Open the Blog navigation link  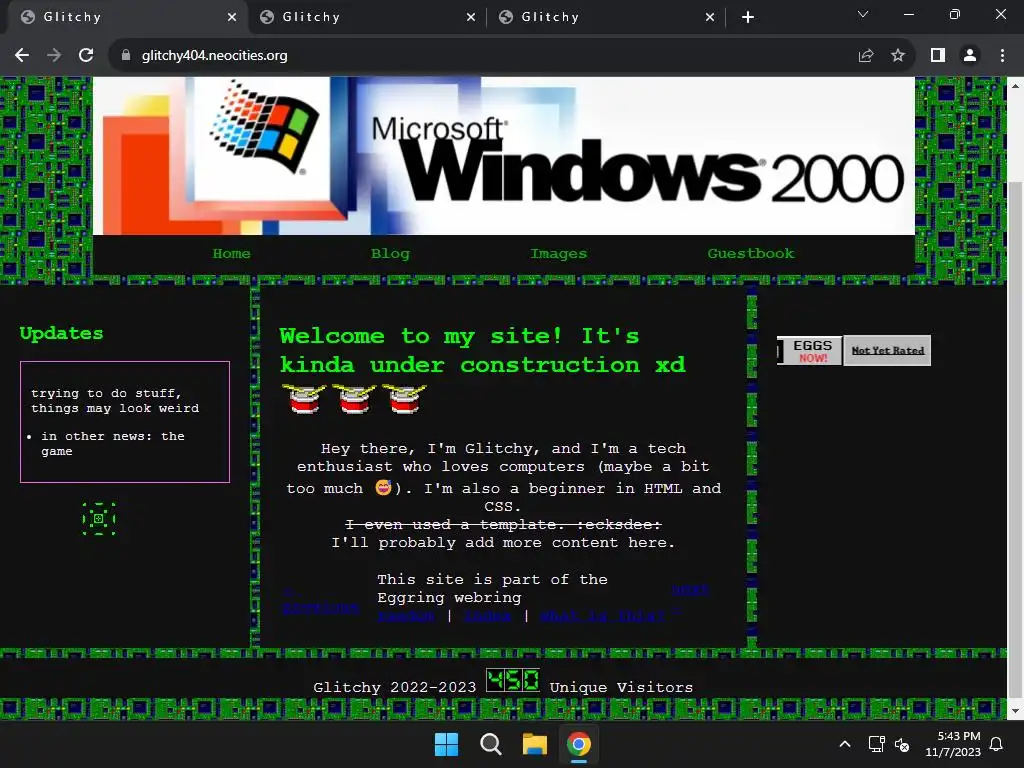click(390, 253)
